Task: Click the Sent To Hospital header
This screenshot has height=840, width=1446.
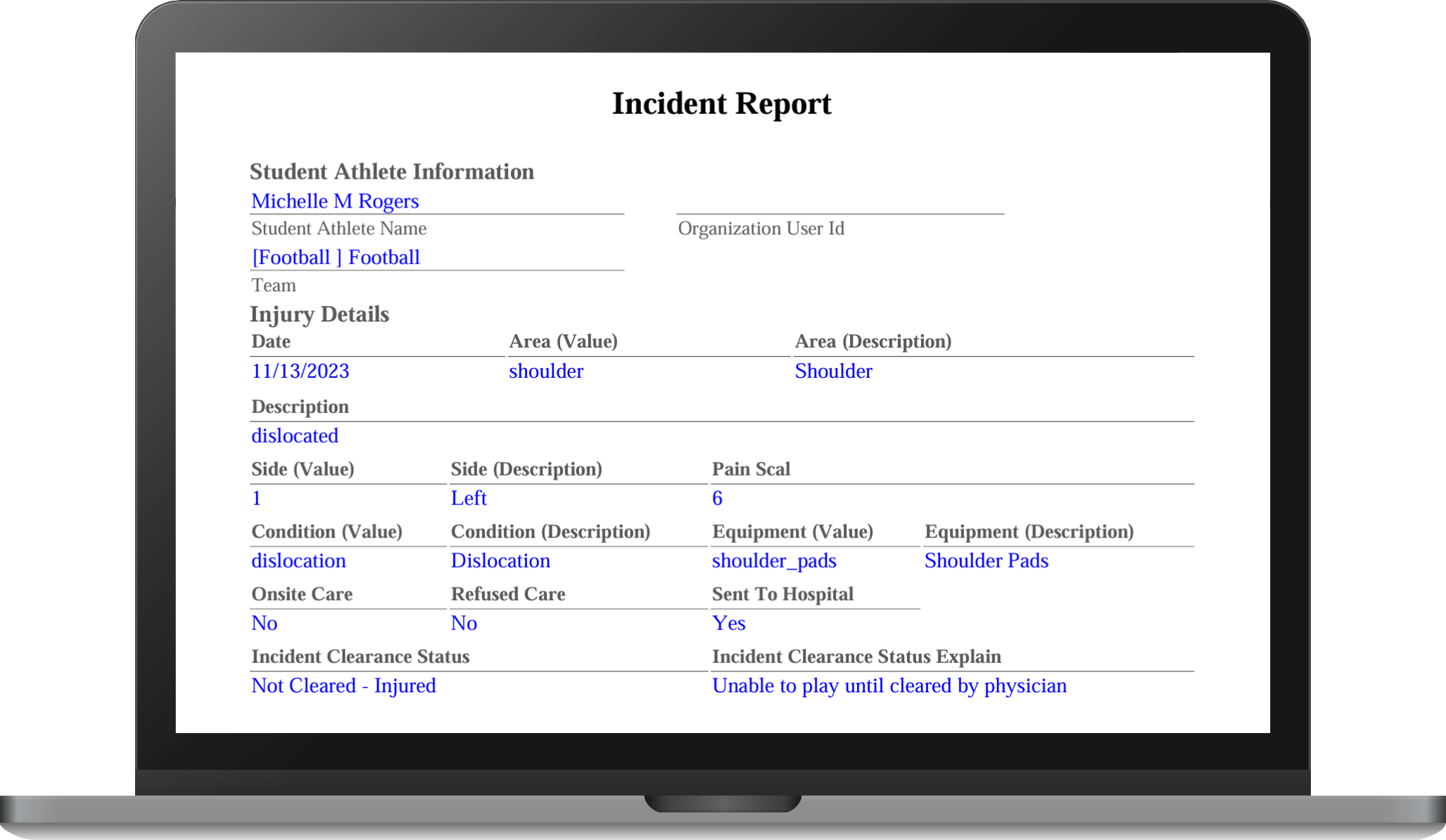Action: 782,594
